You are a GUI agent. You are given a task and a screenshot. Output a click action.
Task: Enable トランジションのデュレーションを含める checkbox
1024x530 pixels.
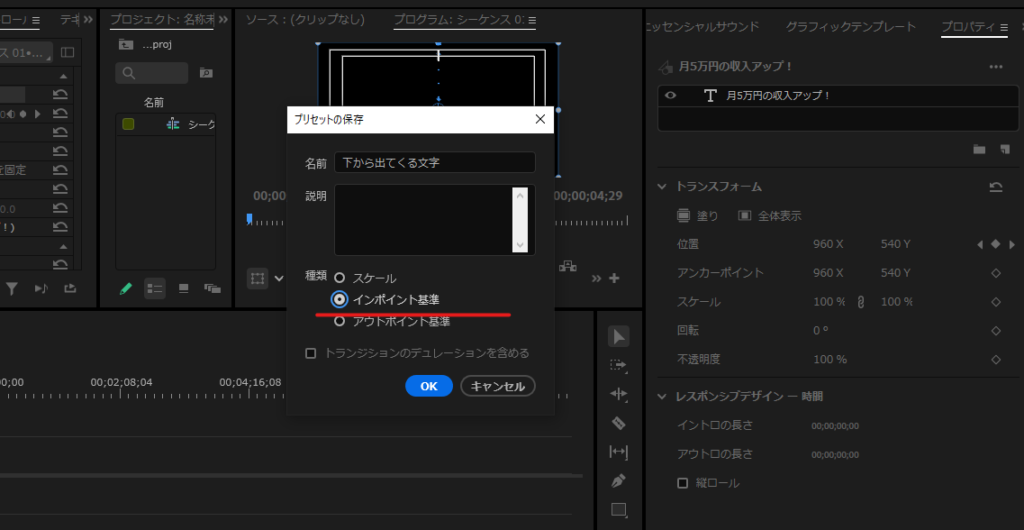click(310, 353)
